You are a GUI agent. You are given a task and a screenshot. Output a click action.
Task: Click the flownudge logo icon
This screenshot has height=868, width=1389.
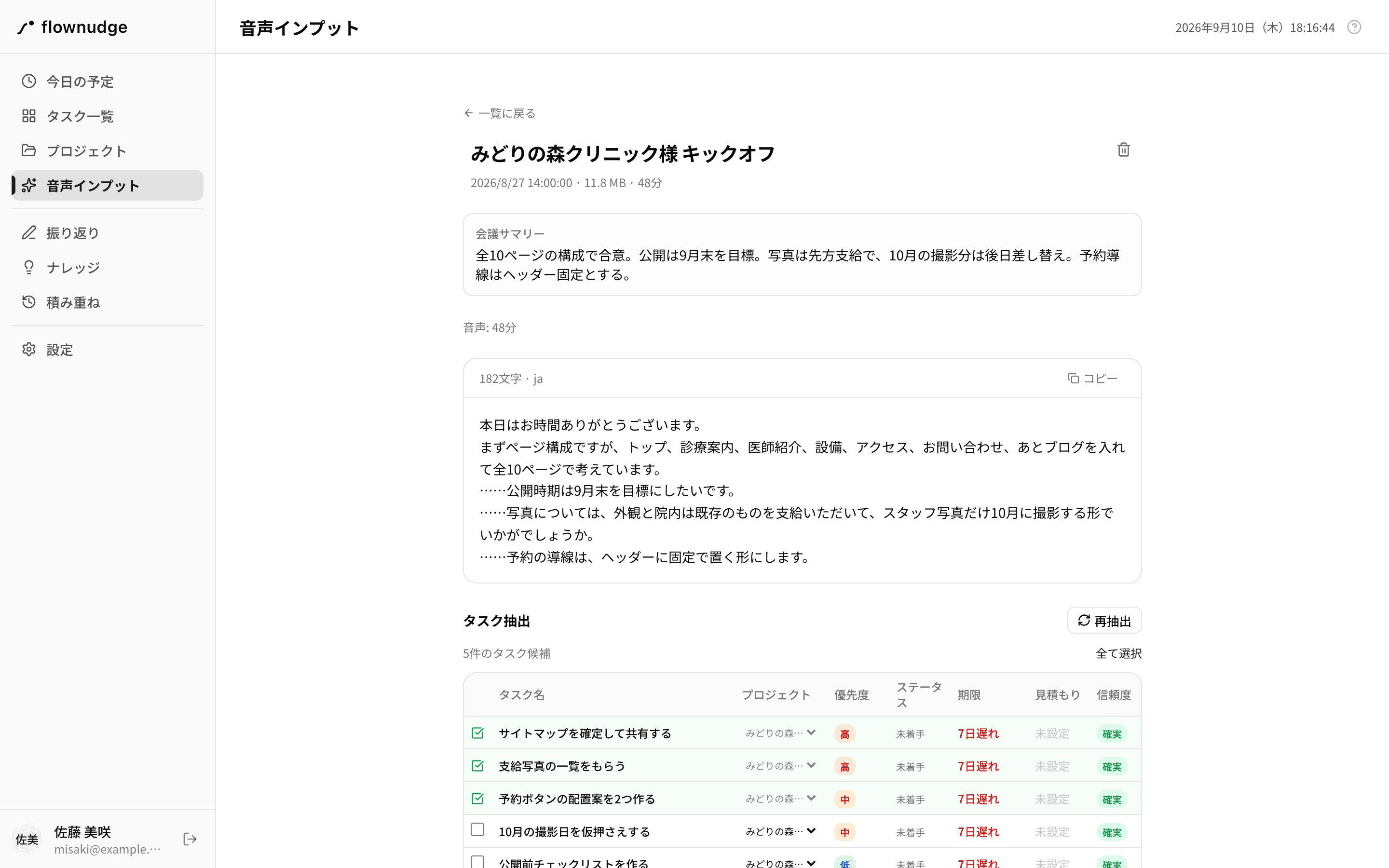(25, 27)
